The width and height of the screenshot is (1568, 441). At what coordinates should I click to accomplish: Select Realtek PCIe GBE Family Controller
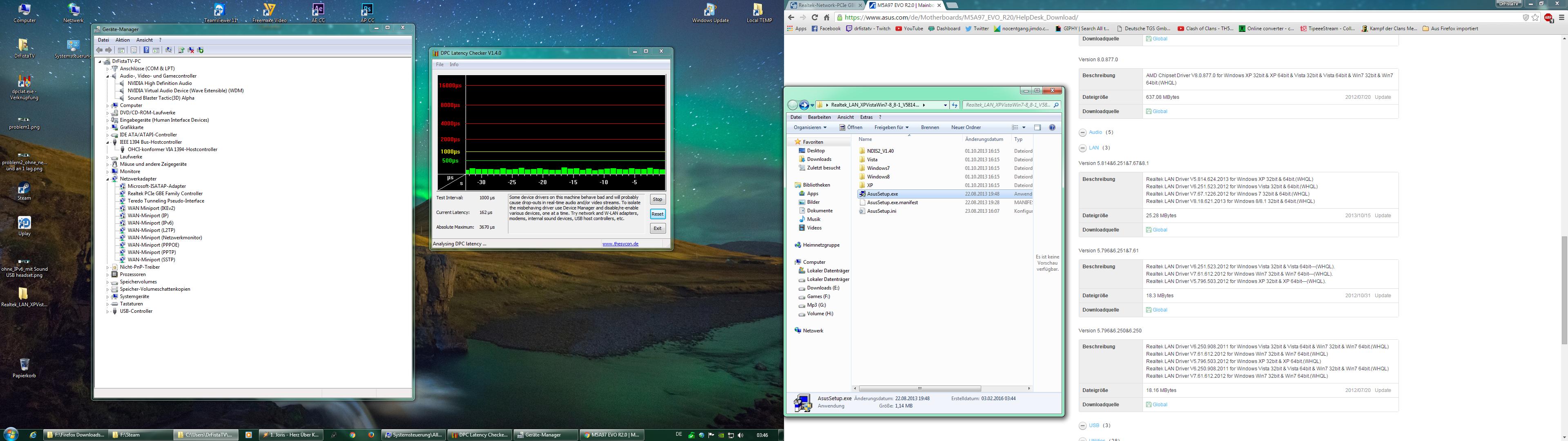164,194
